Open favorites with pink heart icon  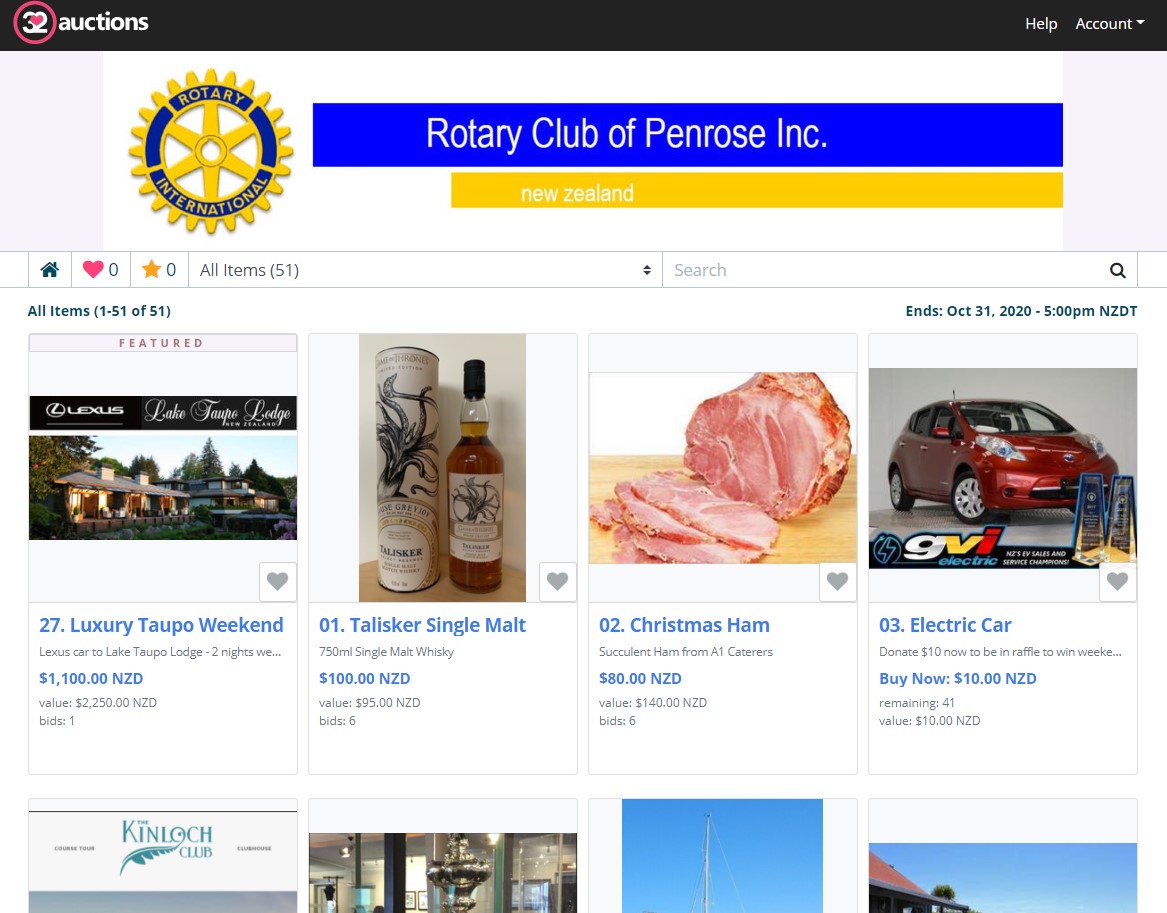pyautogui.click(x=100, y=270)
